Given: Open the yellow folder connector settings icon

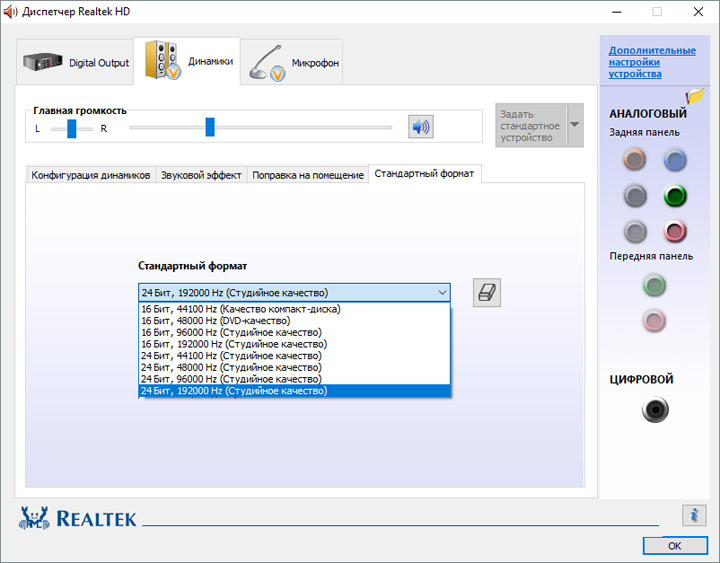Looking at the screenshot, I should [695, 96].
